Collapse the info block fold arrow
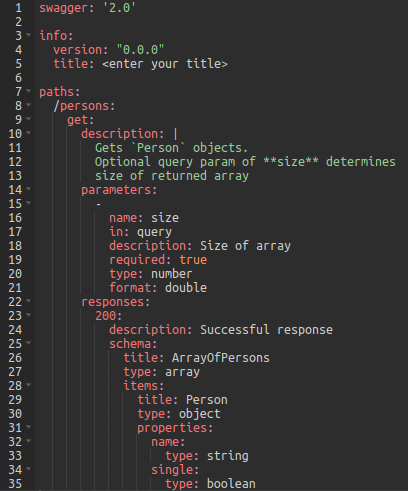The image size is (408, 491). tap(29, 35)
